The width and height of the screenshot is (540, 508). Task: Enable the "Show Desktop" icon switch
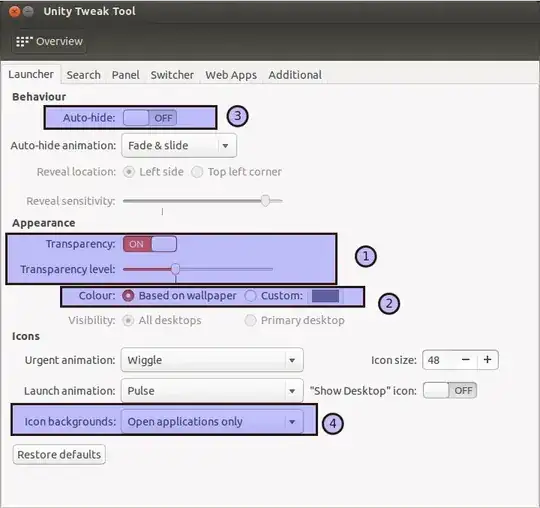click(x=450, y=391)
